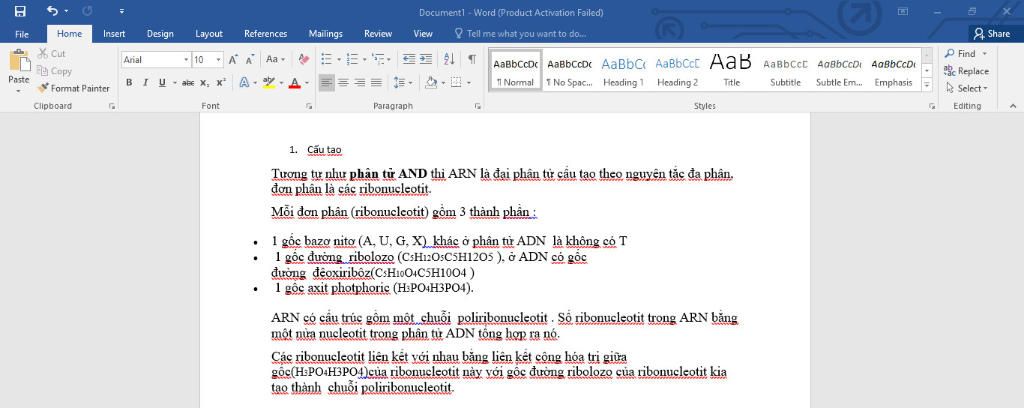This screenshot has width=1024, height=408.
Task: Click the Undo arrow in Quick Access toolbar
Action: point(52,11)
